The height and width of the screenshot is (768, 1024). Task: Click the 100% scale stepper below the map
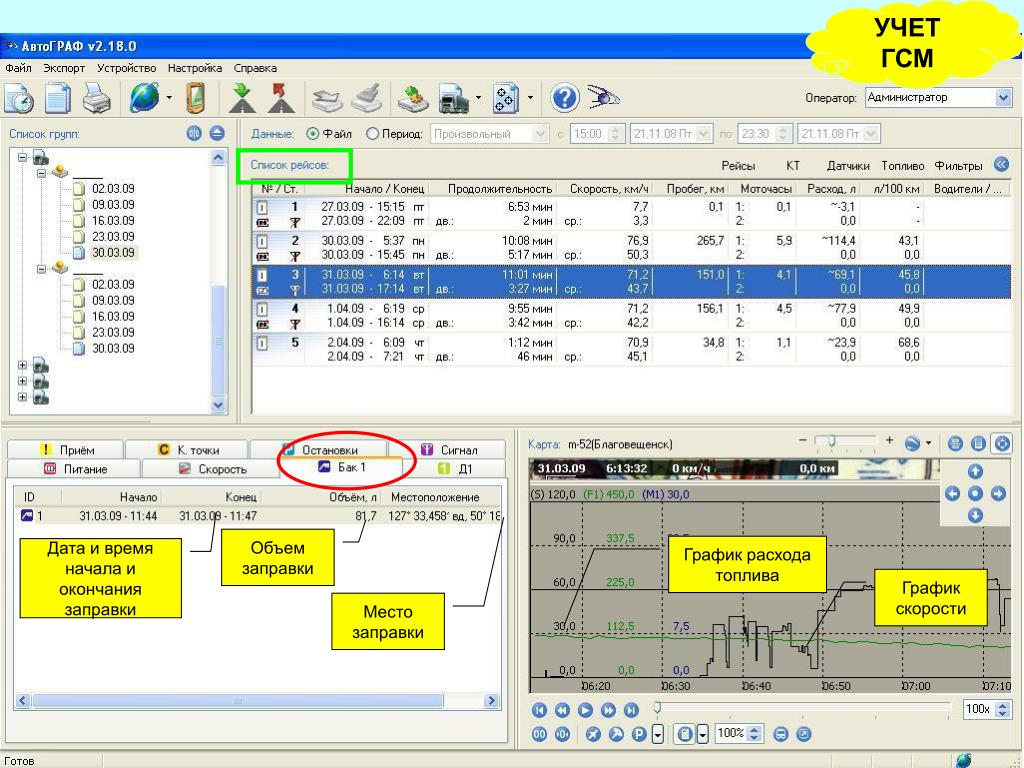(754, 733)
